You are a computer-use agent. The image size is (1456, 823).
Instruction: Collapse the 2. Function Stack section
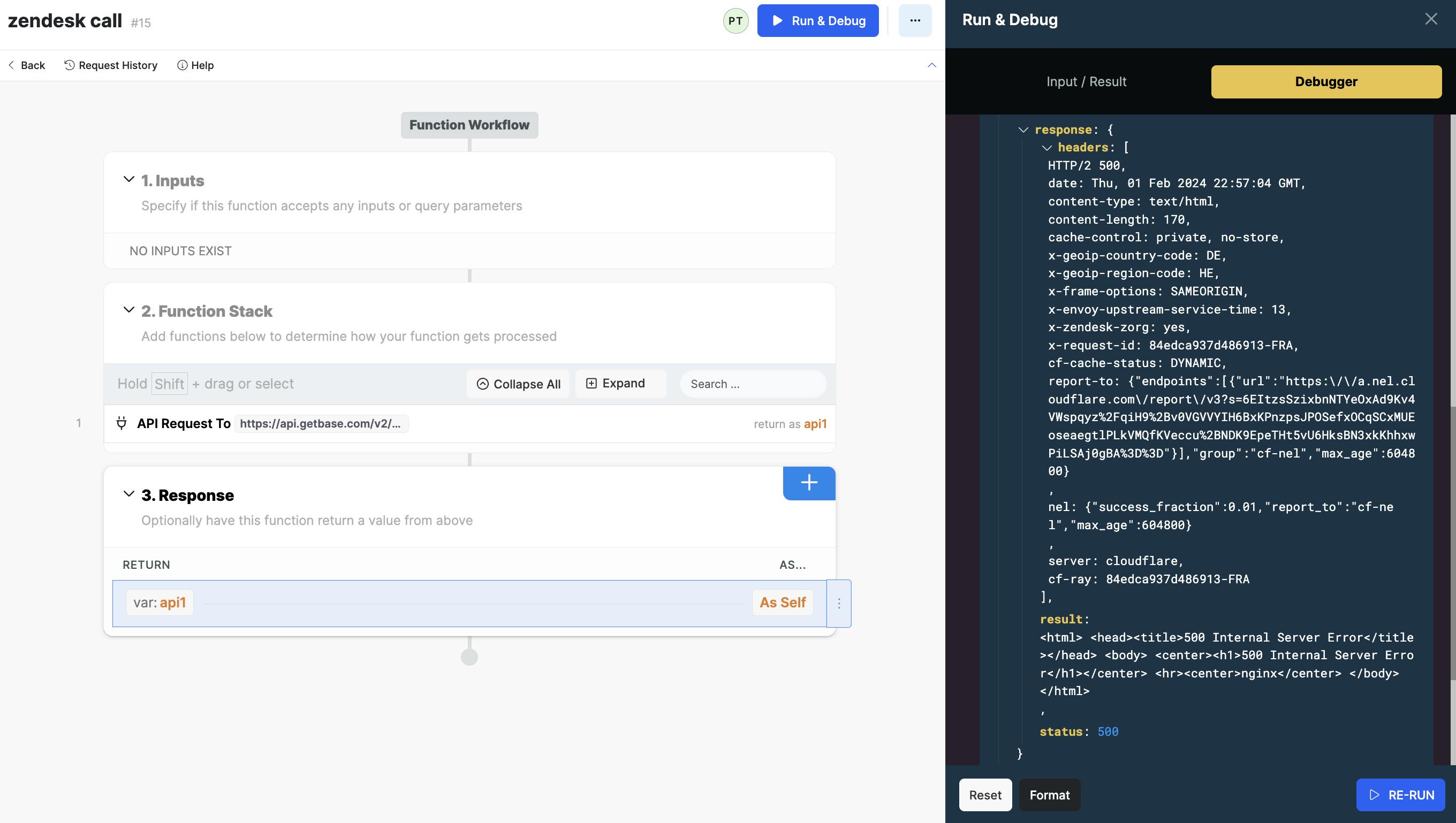(x=129, y=310)
